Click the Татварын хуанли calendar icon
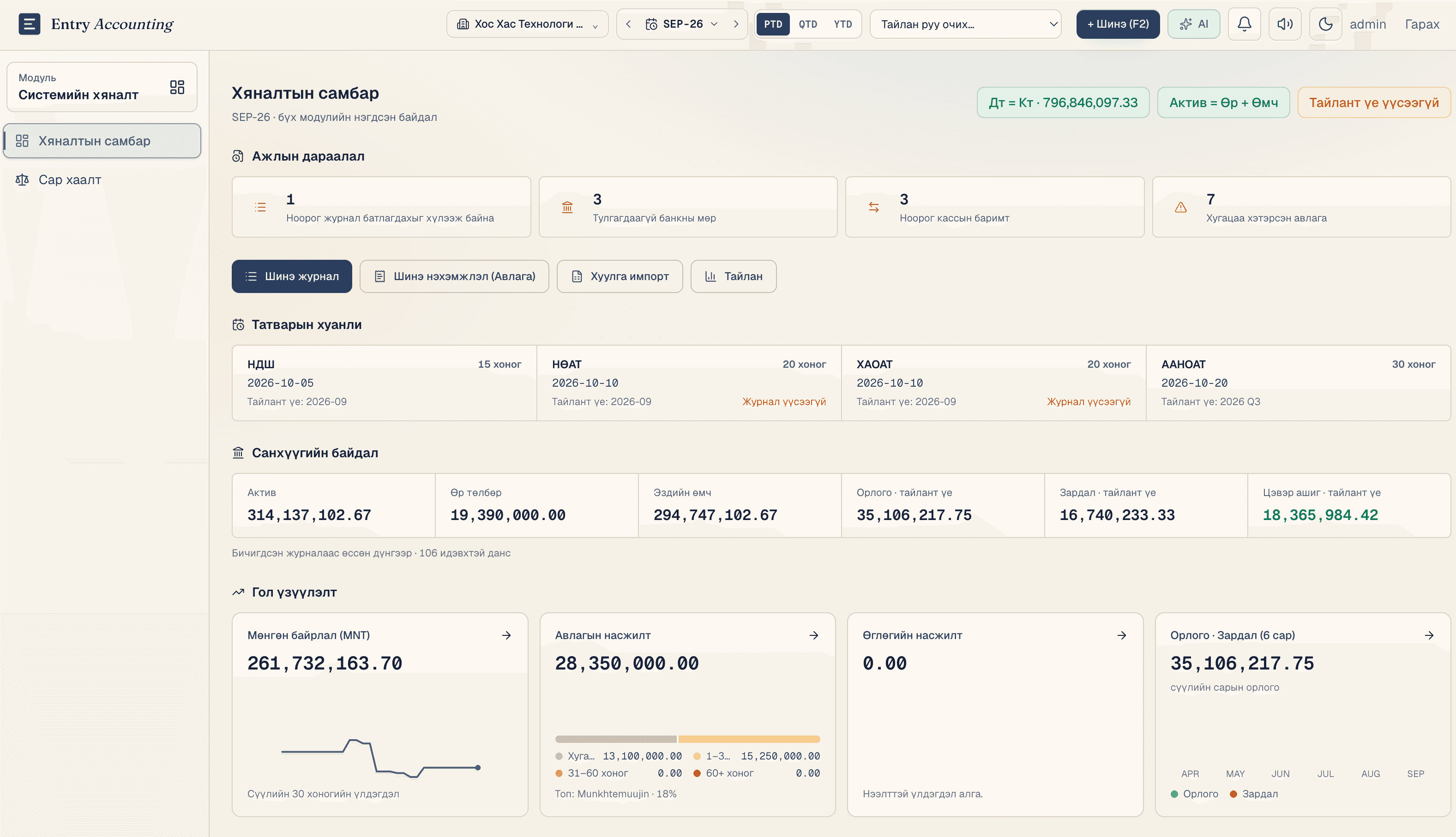The height and width of the screenshot is (837, 1456). [238, 325]
